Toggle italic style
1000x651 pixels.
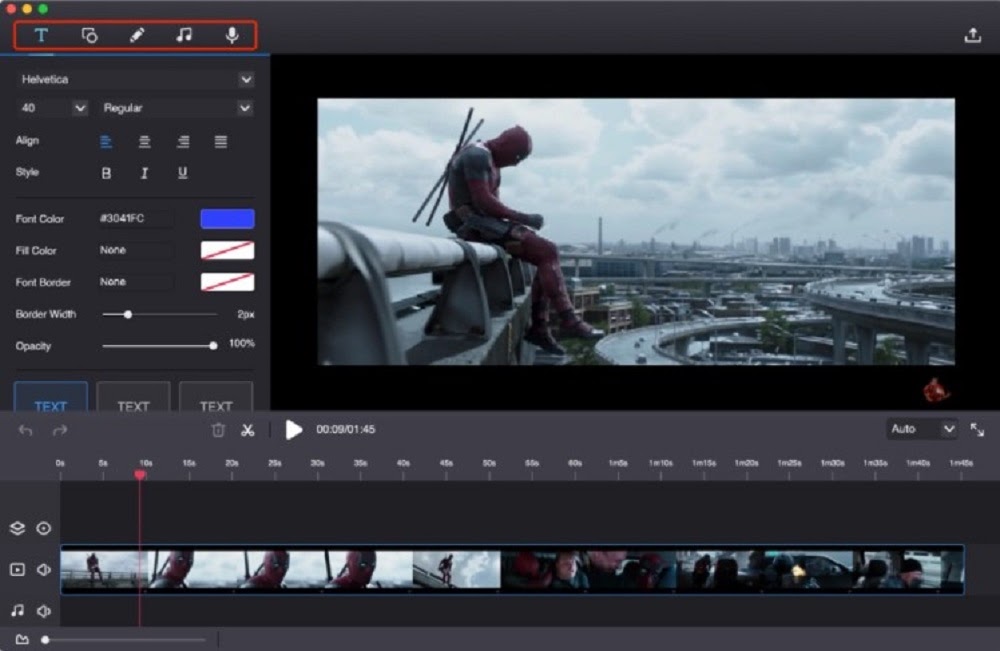point(144,173)
